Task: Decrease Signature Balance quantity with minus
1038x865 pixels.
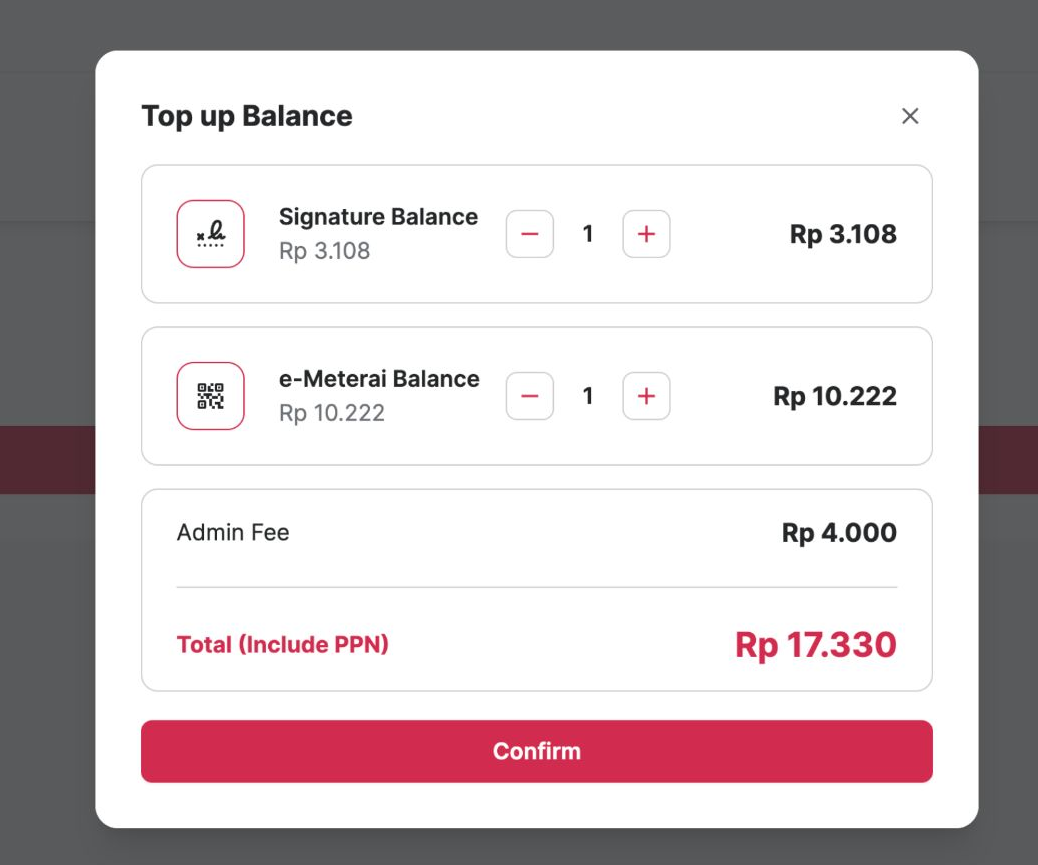Action: click(x=530, y=234)
